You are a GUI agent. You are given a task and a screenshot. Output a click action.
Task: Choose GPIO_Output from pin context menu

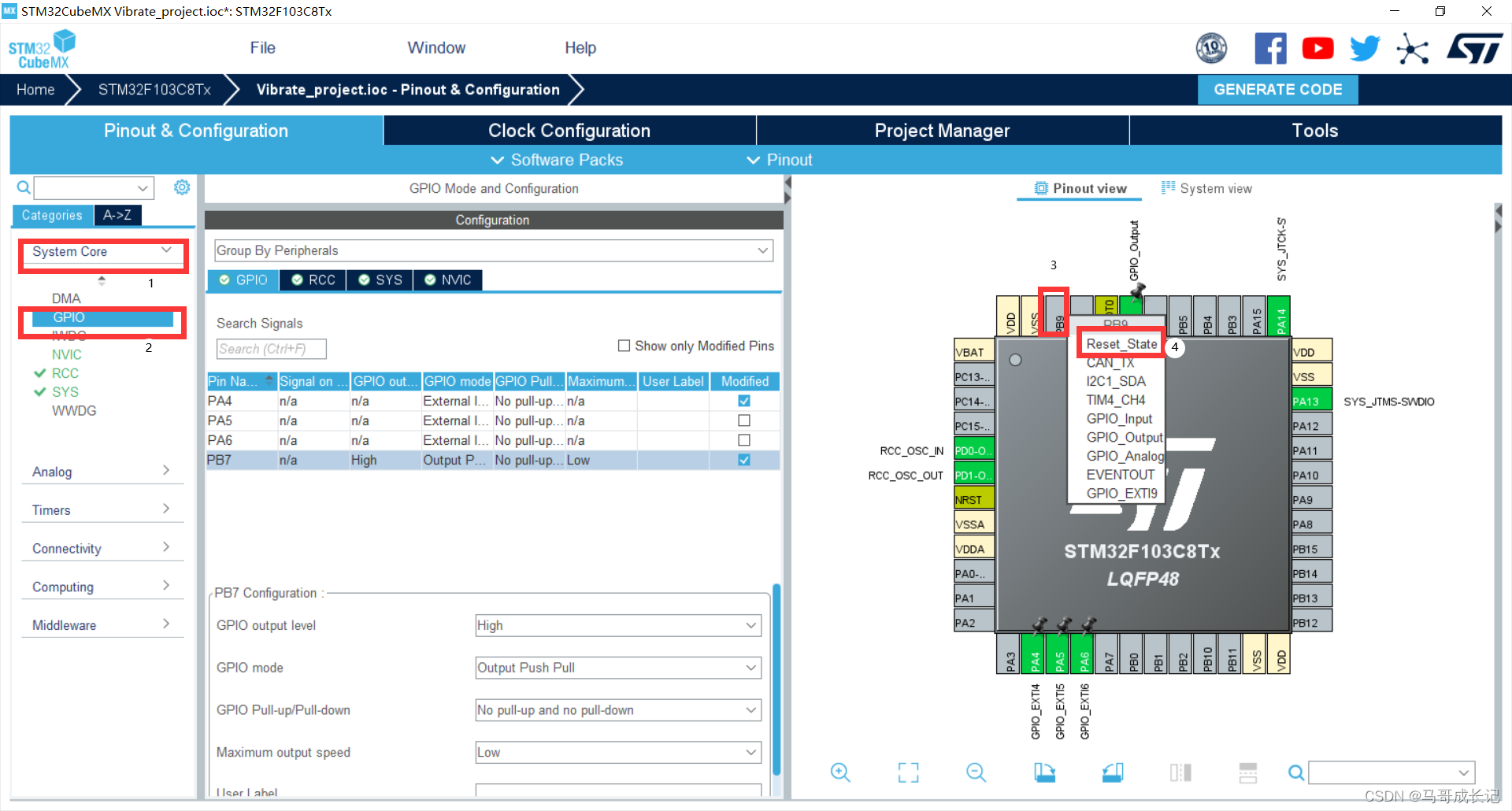1124,437
